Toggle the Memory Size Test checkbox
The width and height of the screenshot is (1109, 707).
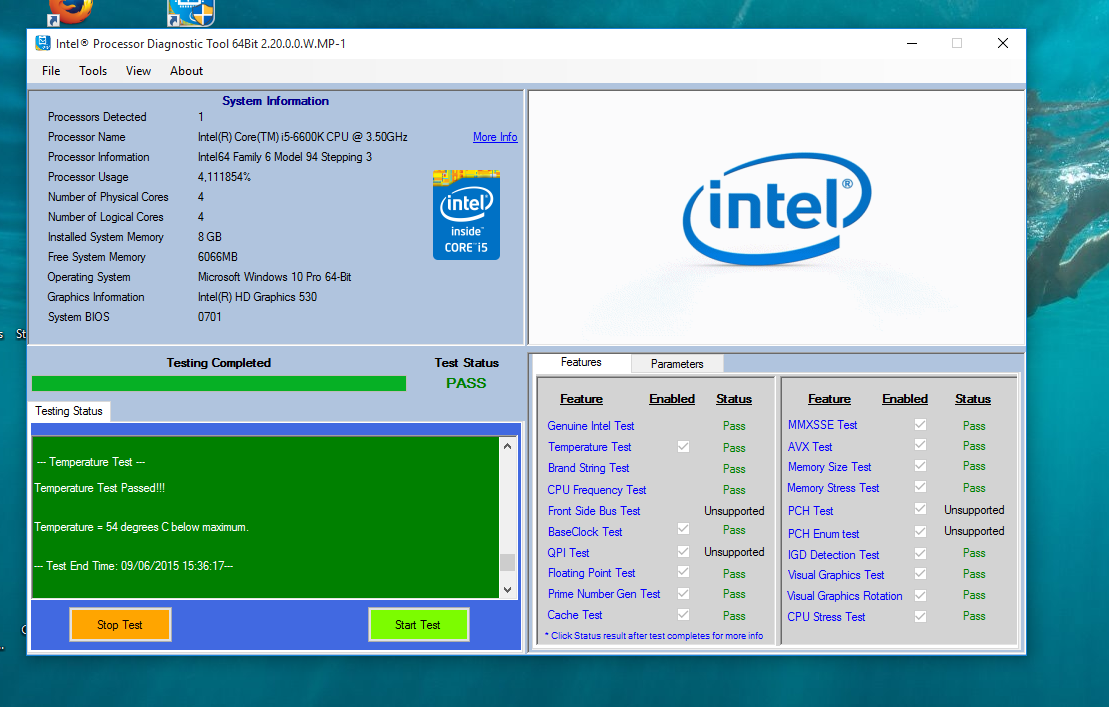(920, 466)
